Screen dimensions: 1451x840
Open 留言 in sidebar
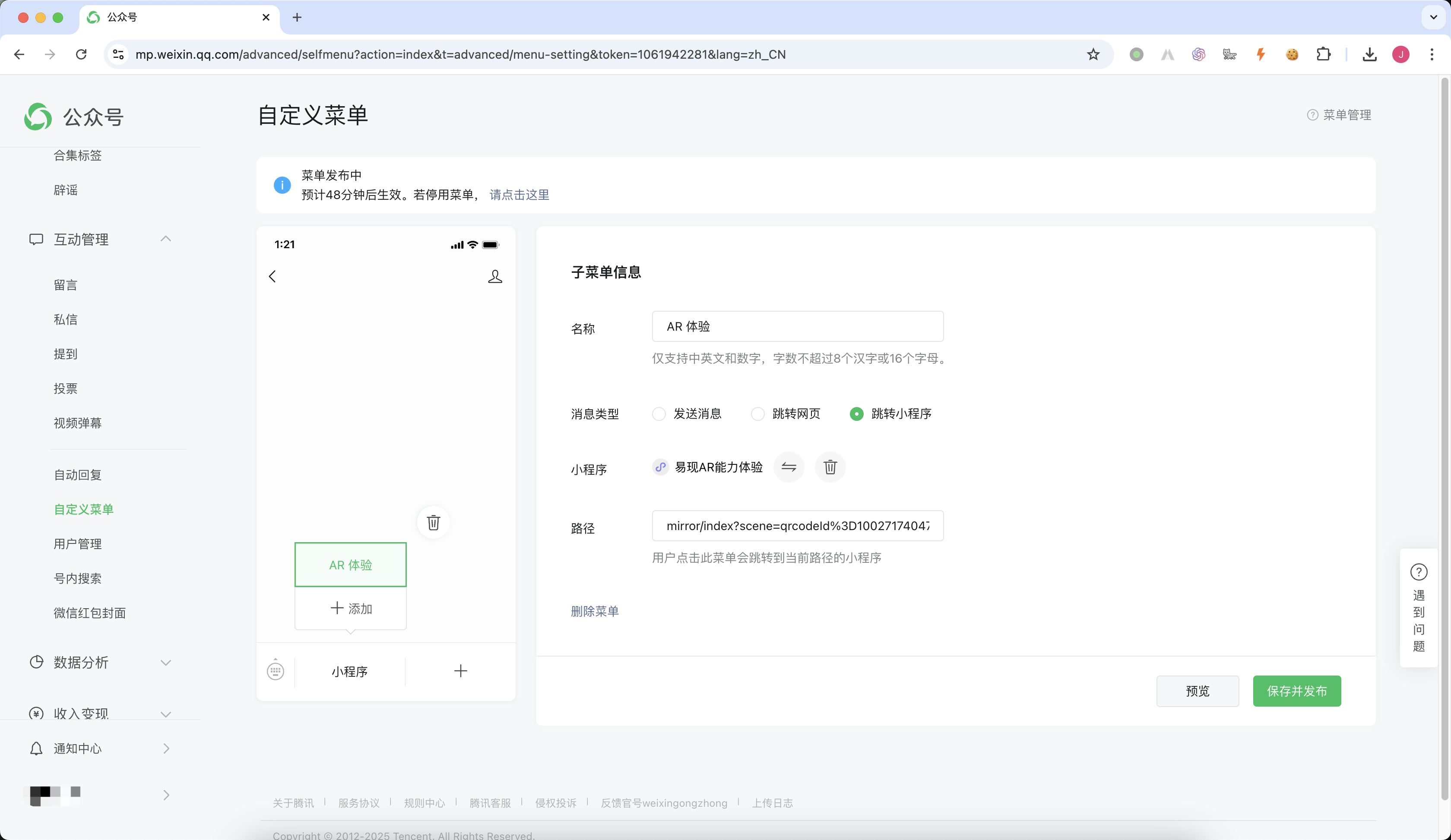pyautogui.click(x=66, y=285)
